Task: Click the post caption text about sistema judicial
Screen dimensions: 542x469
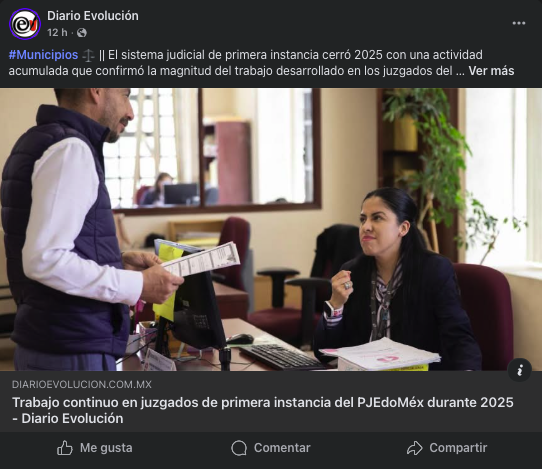Action: coord(261,63)
